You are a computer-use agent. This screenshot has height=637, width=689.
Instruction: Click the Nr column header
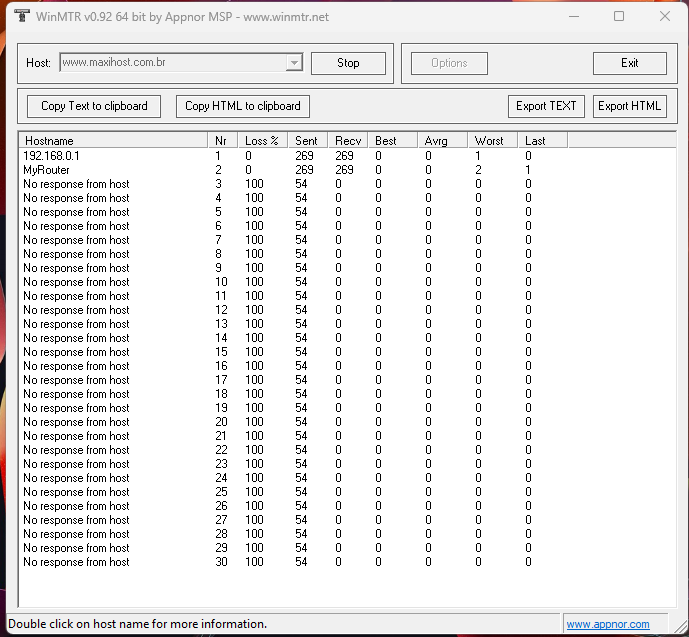[222, 141]
